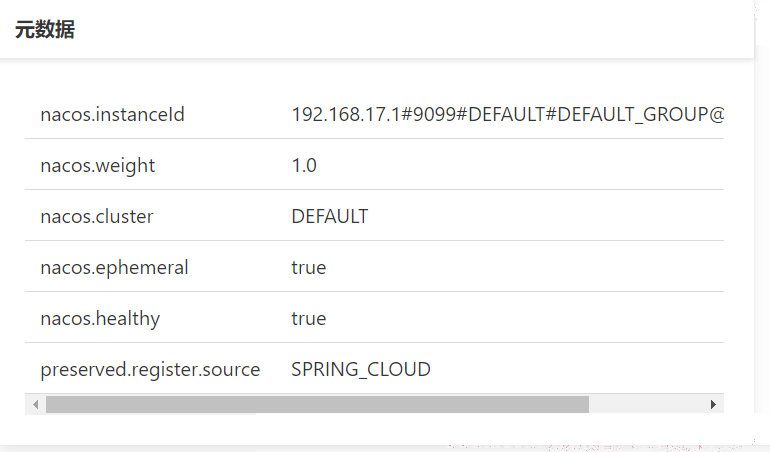Click the true value for nacos.healthy
The width and height of the screenshot is (770, 452).
click(x=308, y=319)
